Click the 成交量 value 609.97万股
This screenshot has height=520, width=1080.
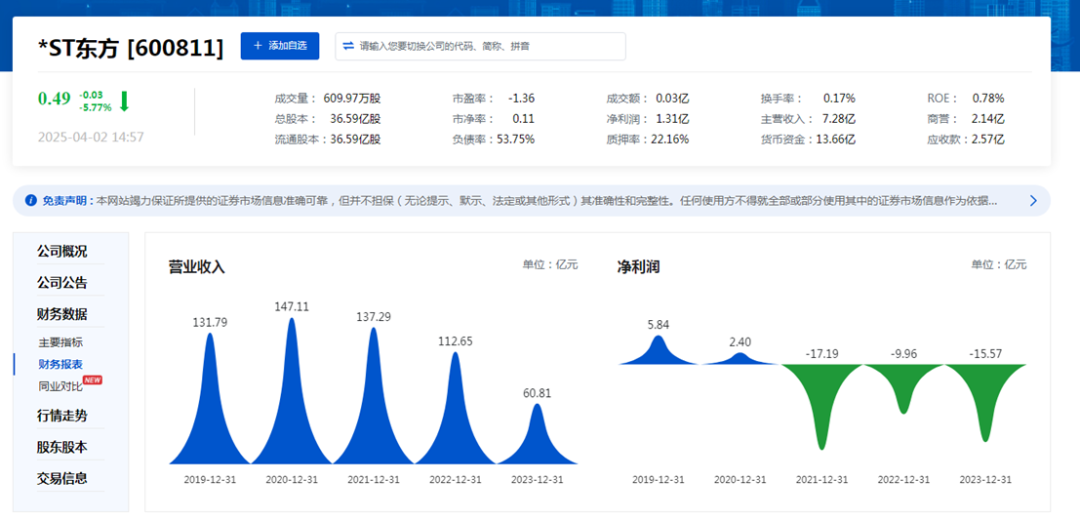point(351,98)
